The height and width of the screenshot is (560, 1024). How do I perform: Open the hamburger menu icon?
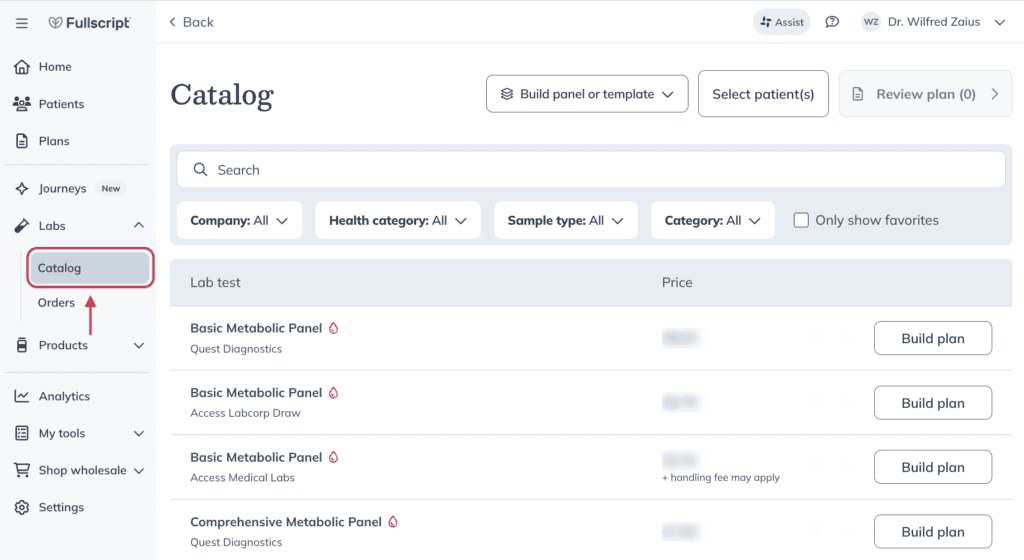22,23
